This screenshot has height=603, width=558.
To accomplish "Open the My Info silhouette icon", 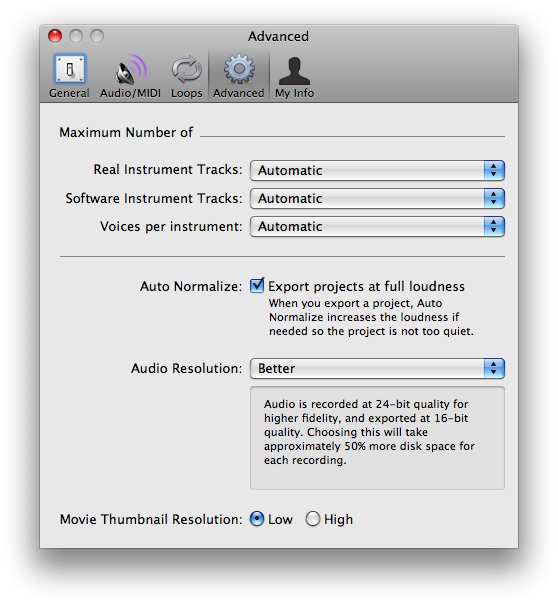I will click(x=294, y=71).
